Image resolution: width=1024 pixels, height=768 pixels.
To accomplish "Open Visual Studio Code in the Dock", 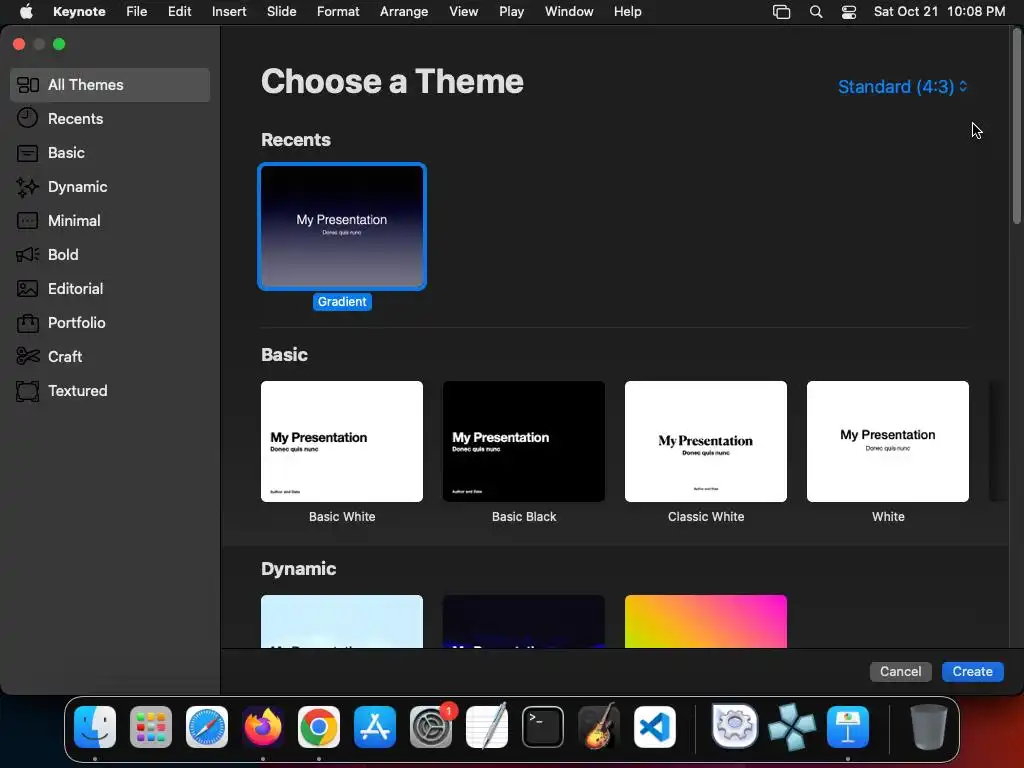I will [x=655, y=727].
